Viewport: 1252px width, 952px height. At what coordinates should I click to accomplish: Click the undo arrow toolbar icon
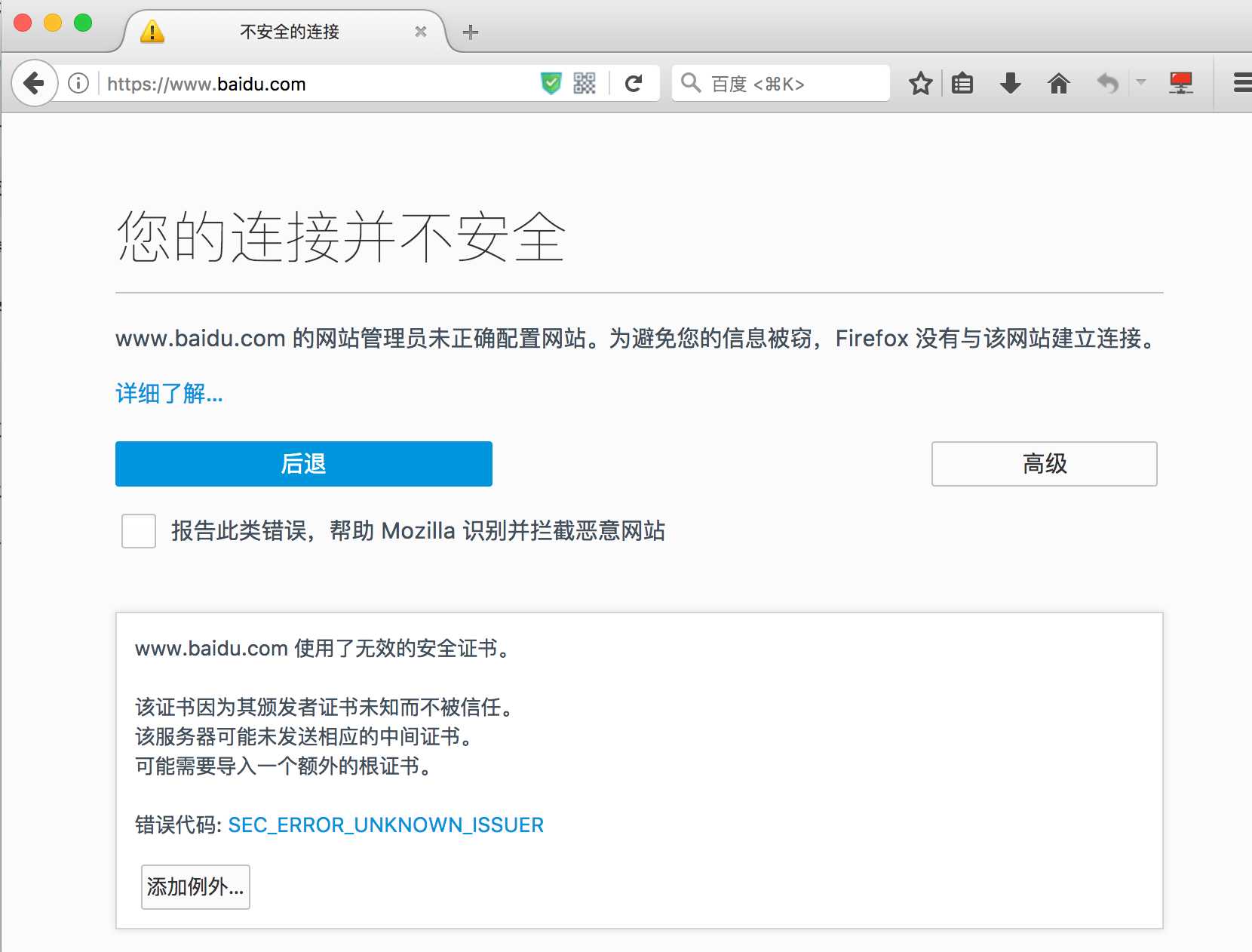tap(1107, 83)
